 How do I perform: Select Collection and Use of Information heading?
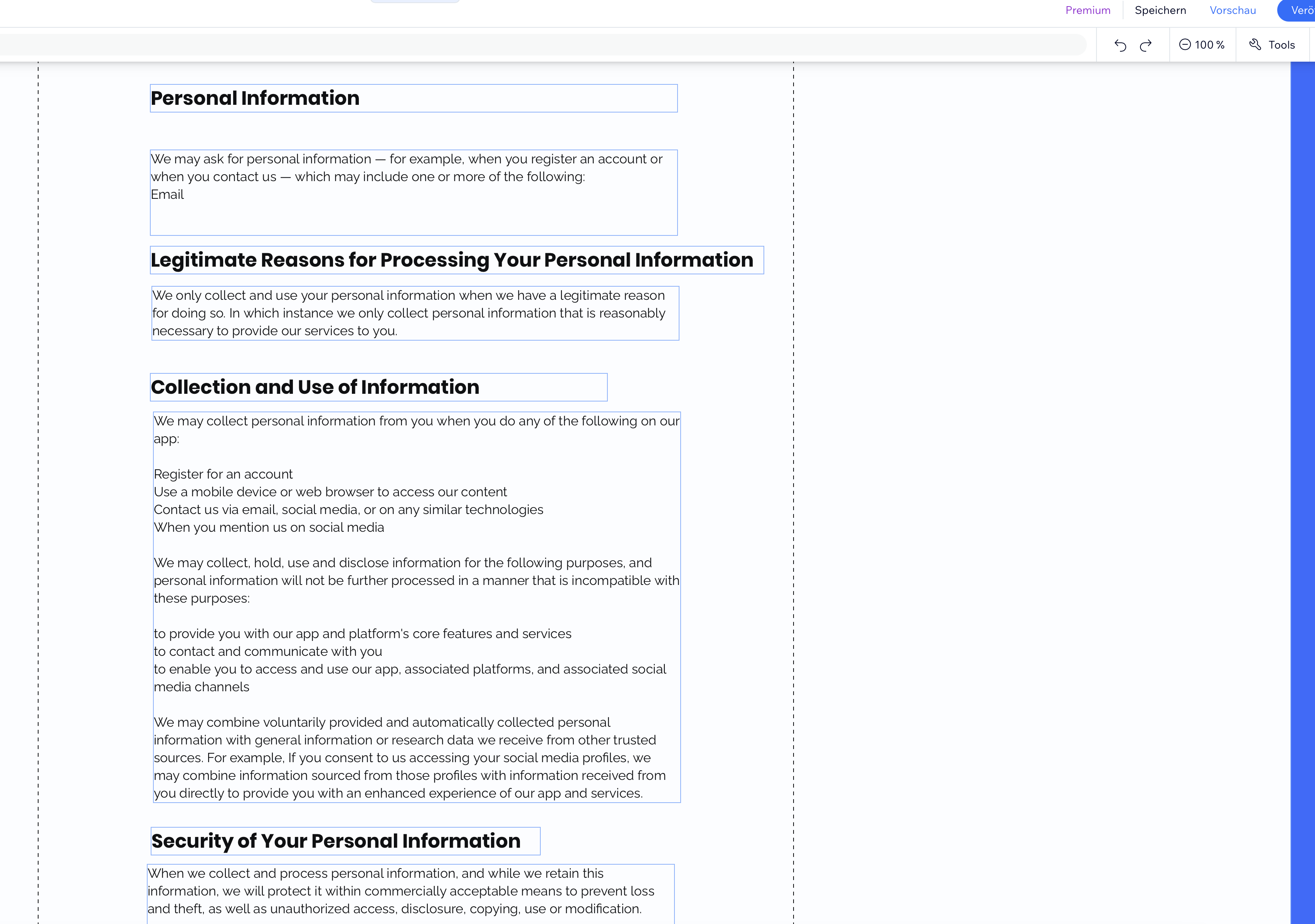315,388
